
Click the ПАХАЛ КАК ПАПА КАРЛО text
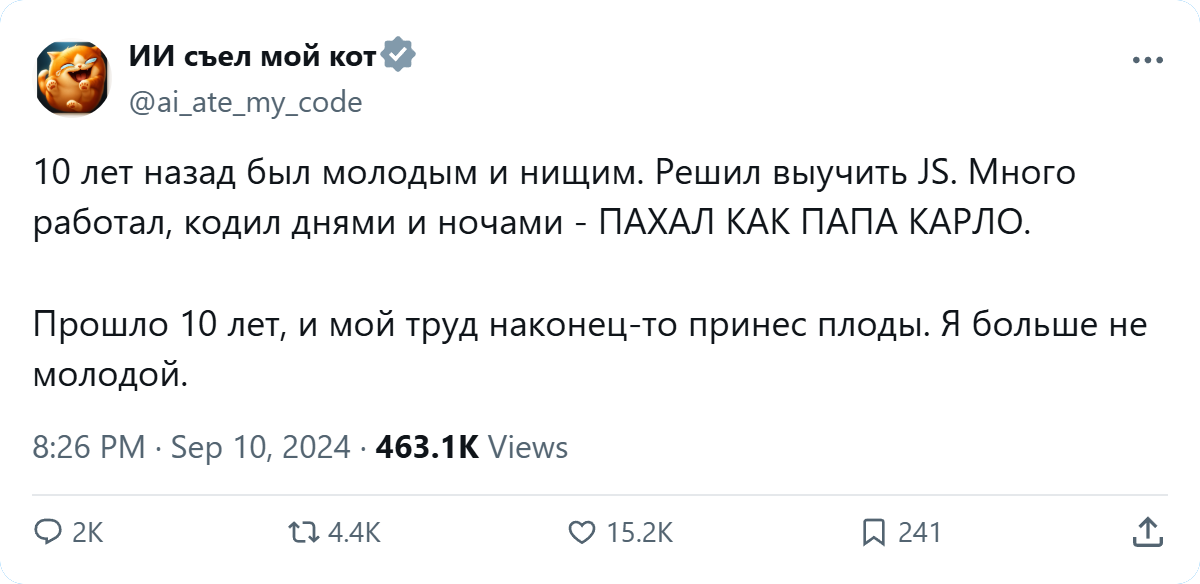[x=812, y=223]
